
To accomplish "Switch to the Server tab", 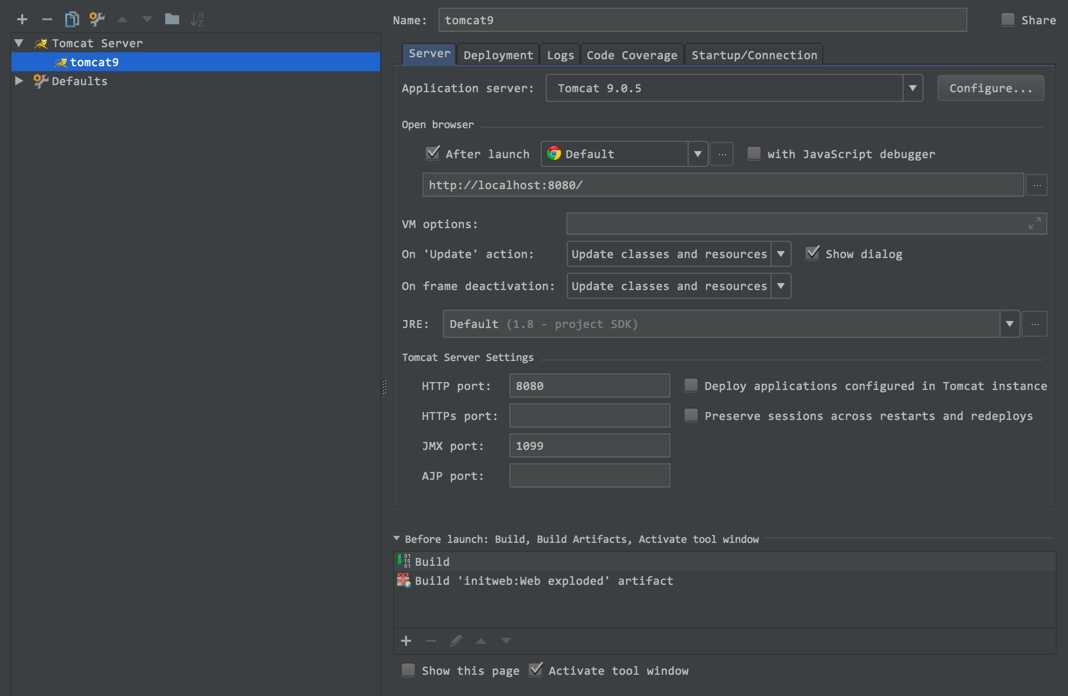I will [x=429, y=54].
